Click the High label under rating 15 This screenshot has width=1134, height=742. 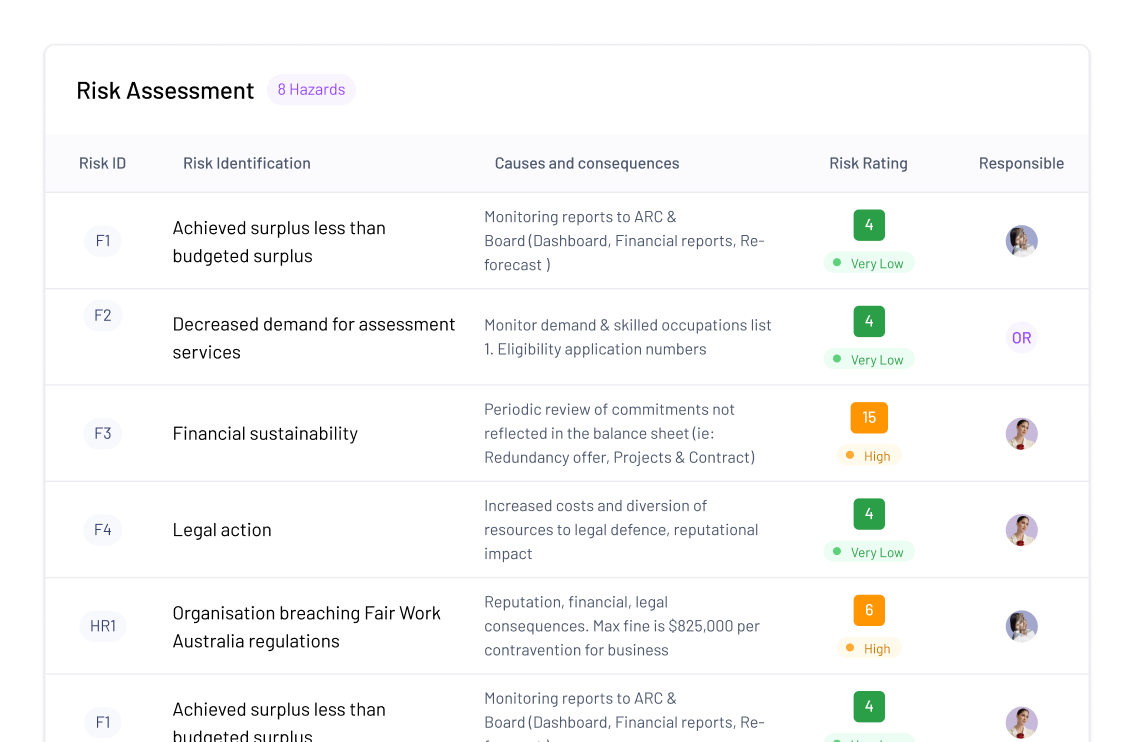[868, 456]
